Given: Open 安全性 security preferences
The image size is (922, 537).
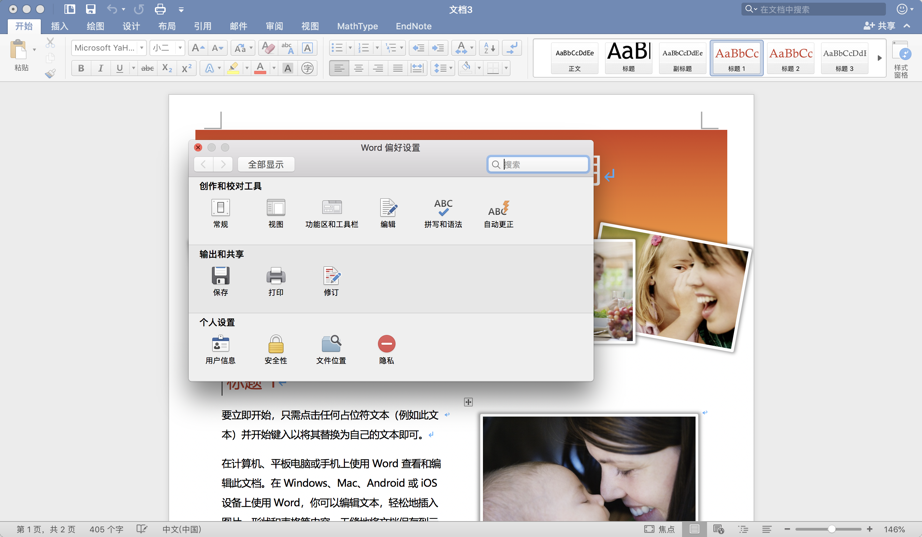Looking at the screenshot, I should pyautogui.click(x=276, y=349).
